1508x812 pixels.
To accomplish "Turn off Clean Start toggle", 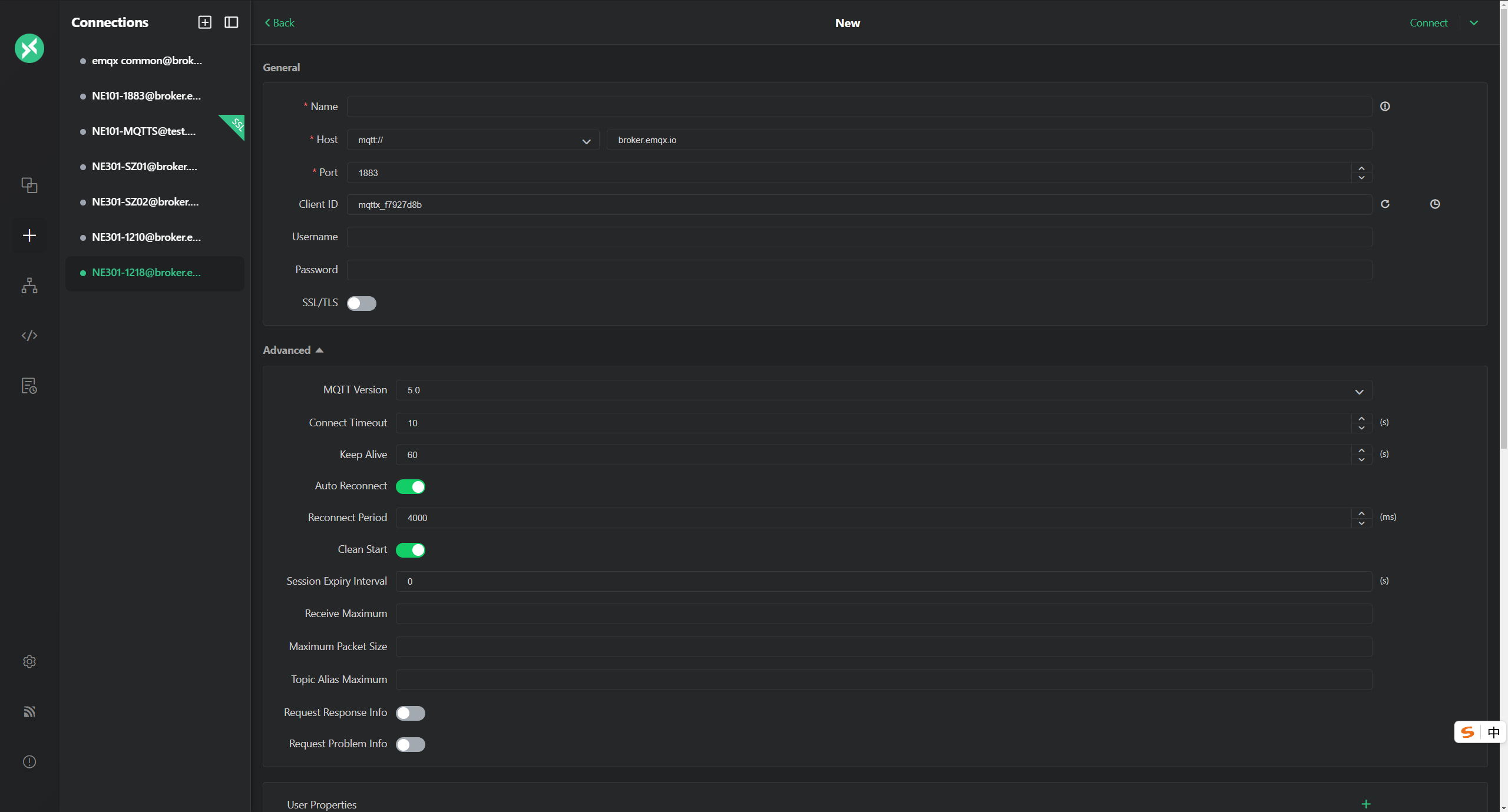I will point(411,550).
